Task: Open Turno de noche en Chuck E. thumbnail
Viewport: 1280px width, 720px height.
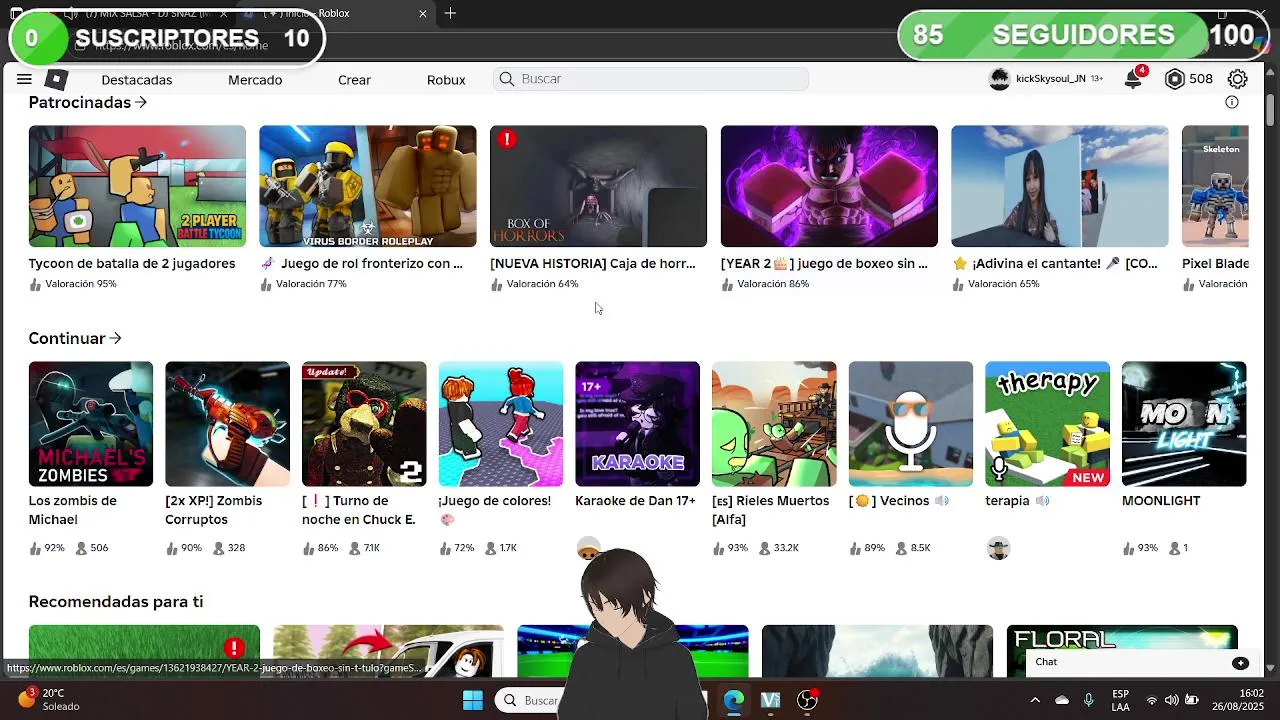Action: pyautogui.click(x=364, y=424)
